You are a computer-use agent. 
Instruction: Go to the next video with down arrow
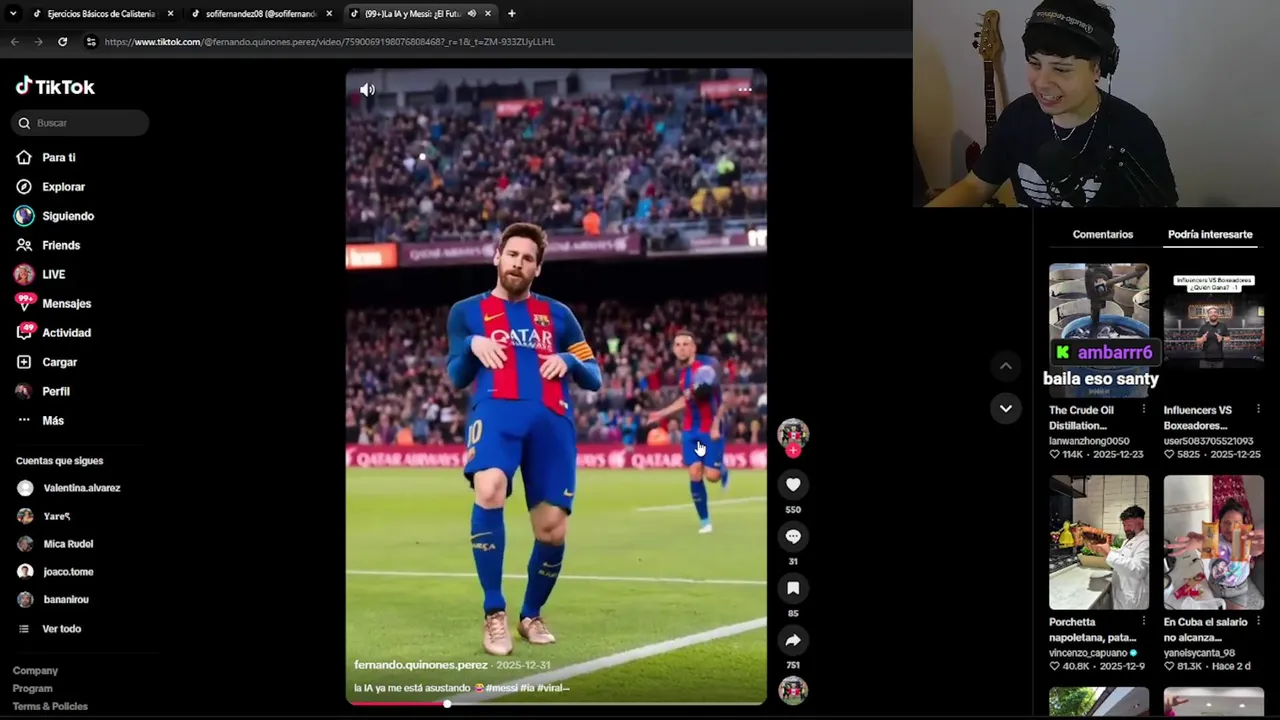(1006, 408)
